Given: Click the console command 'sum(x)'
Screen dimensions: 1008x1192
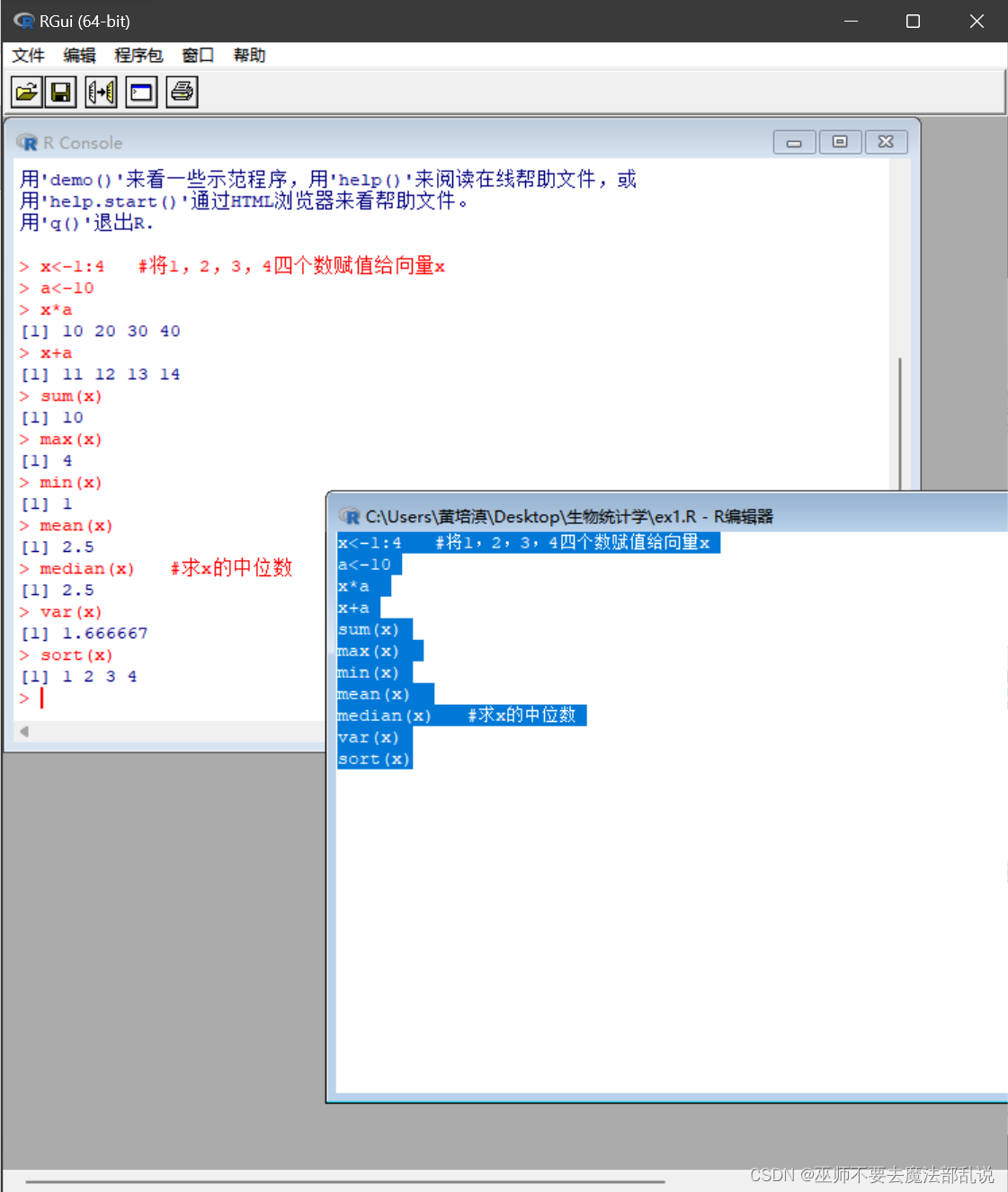Looking at the screenshot, I should pyautogui.click(x=71, y=396).
